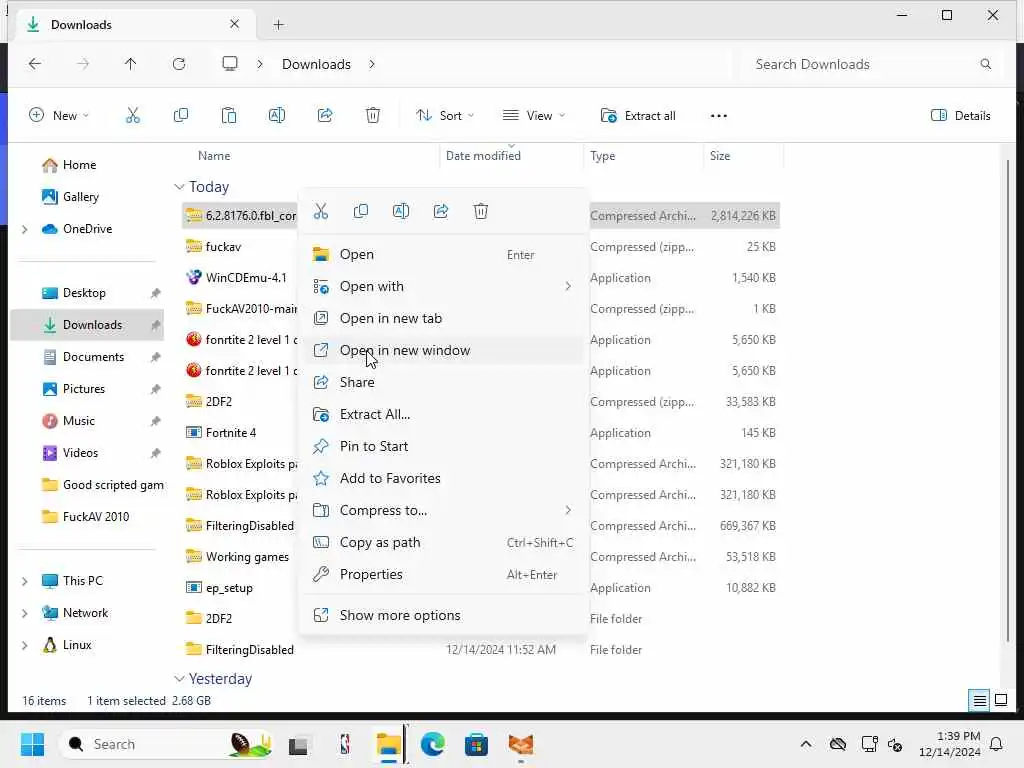
Task: Click the Rename icon in the toolbar
Action: point(277,116)
